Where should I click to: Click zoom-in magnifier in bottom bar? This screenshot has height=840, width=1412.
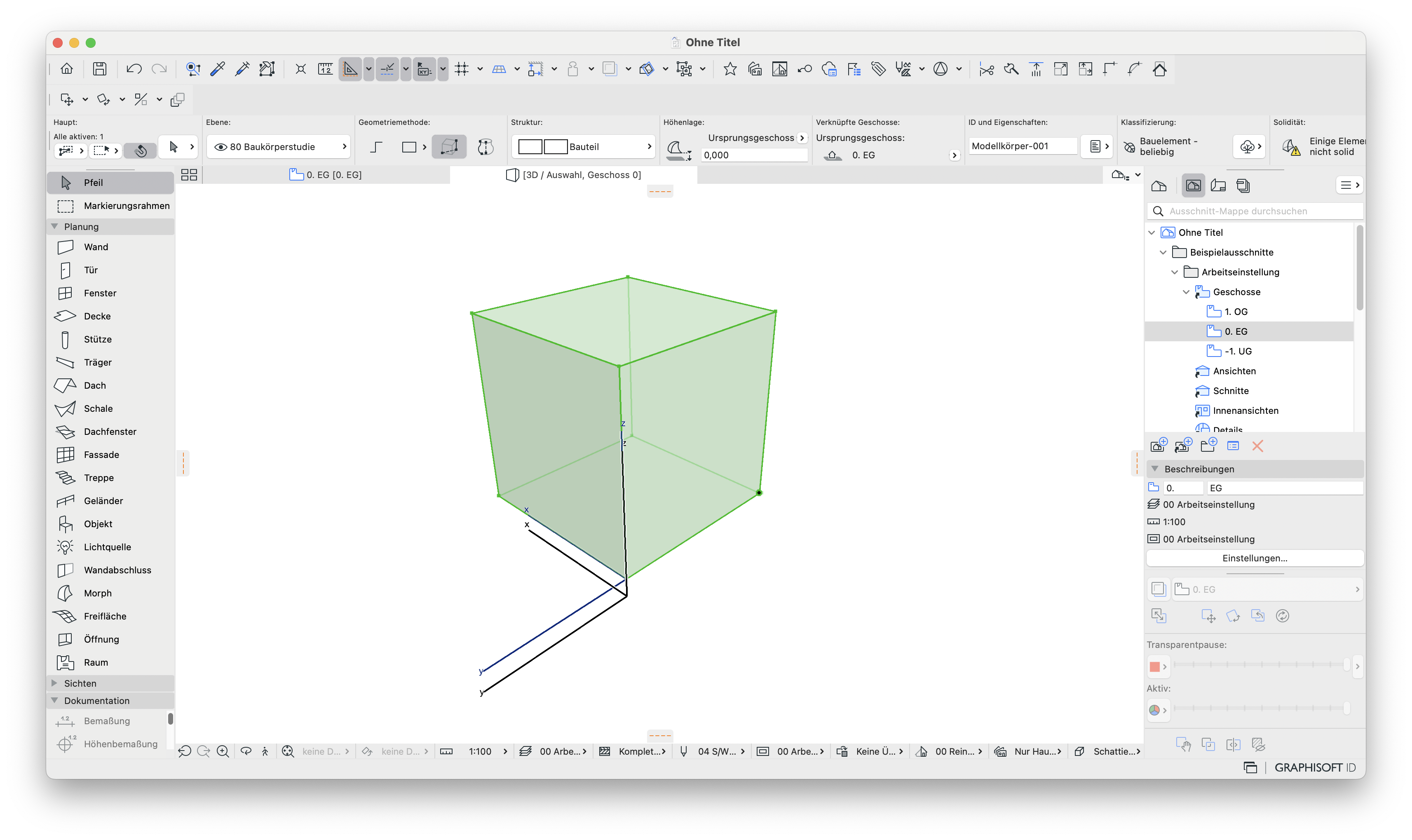pos(223,751)
